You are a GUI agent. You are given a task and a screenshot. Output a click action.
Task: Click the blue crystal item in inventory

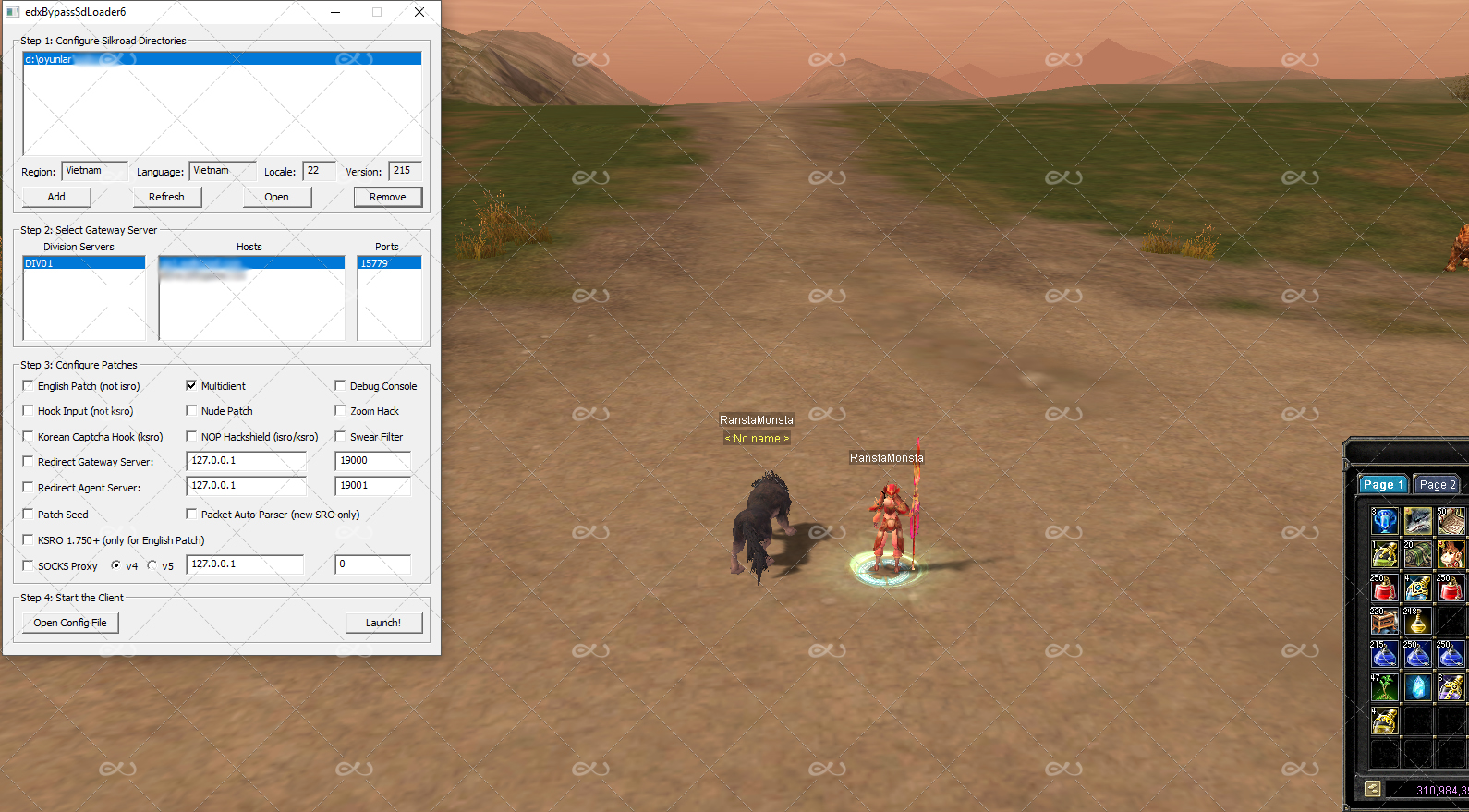coord(1417,687)
